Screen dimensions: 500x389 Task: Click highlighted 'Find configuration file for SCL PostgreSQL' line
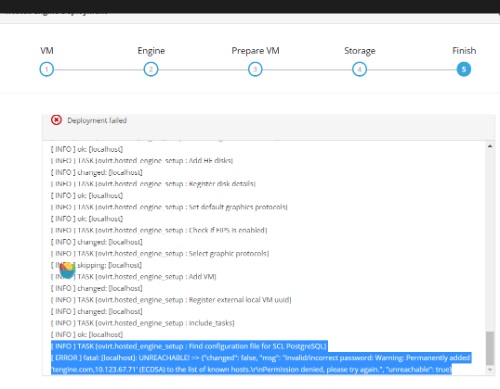coord(189,346)
